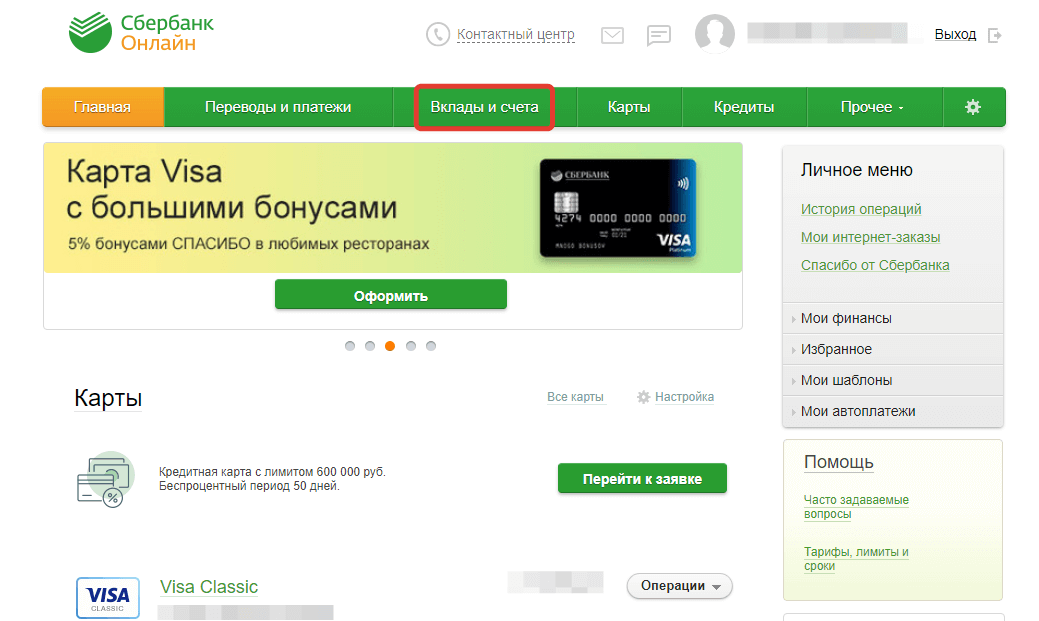The height and width of the screenshot is (621, 1039).
Task: Click '5% бонусами СПАСИБО' banner subtitle
Action: [x=248, y=244]
